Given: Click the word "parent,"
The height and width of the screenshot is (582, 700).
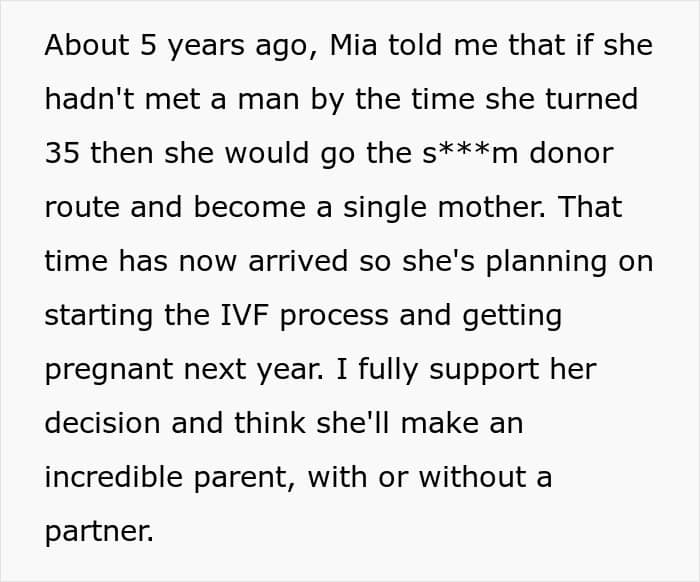Looking at the screenshot, I should tap(244, 478).
